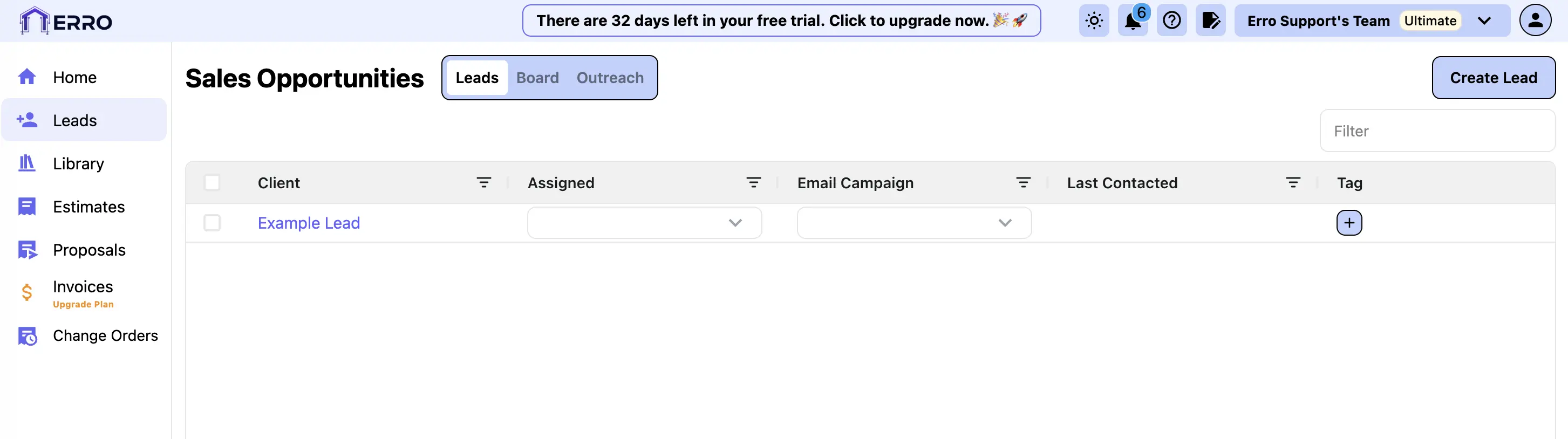
Task: Click into the Filter input field
Action: click(1436, 131)
